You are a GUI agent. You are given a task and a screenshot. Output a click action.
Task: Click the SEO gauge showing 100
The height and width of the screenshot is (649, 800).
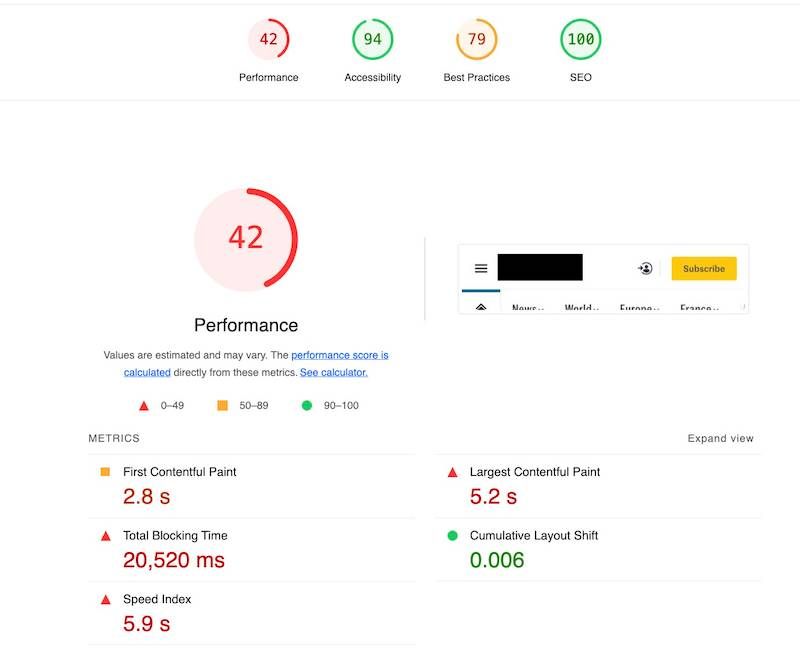point(581,41)
